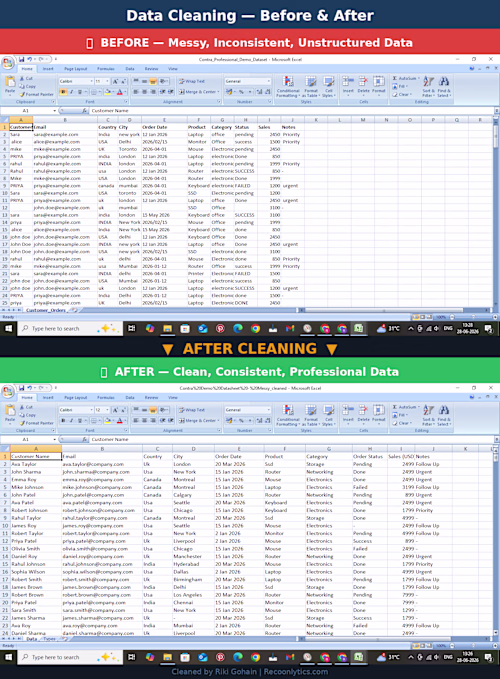This screenshot has width=500, height=679.
Task: Click Office button in AFTER Excel window
Action: [x=7, y=391]
